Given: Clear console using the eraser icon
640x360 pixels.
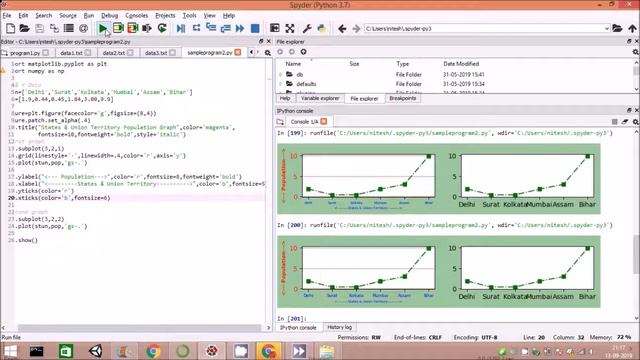Looking at the screenshot, I should coord(625,122).
